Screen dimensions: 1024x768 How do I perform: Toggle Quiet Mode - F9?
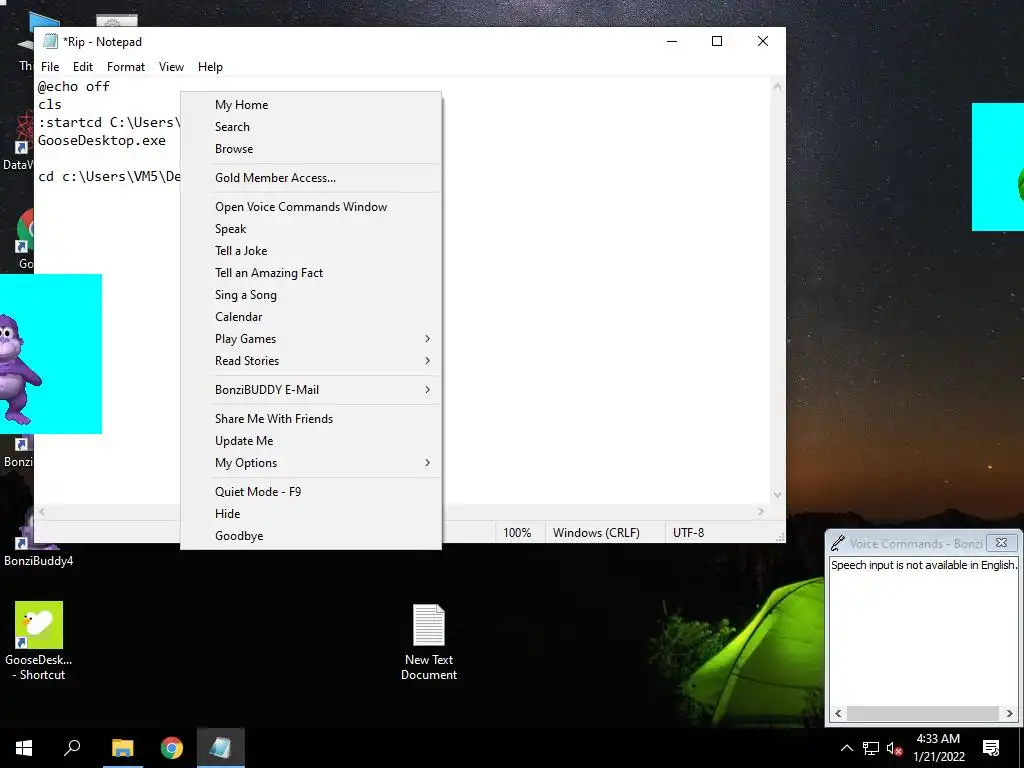[x=311, y=492]
